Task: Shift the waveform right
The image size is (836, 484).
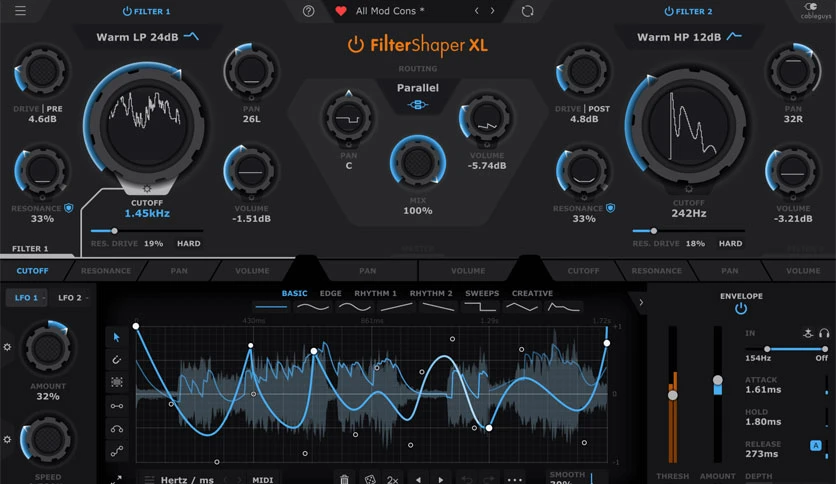Action: 440,480
